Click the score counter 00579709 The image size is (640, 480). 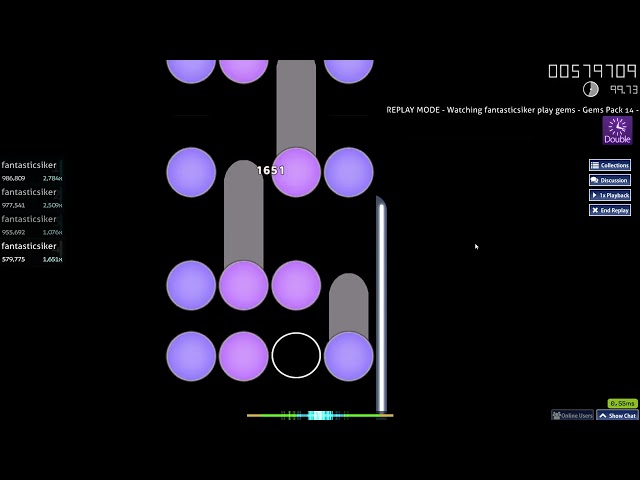[593, 71]
